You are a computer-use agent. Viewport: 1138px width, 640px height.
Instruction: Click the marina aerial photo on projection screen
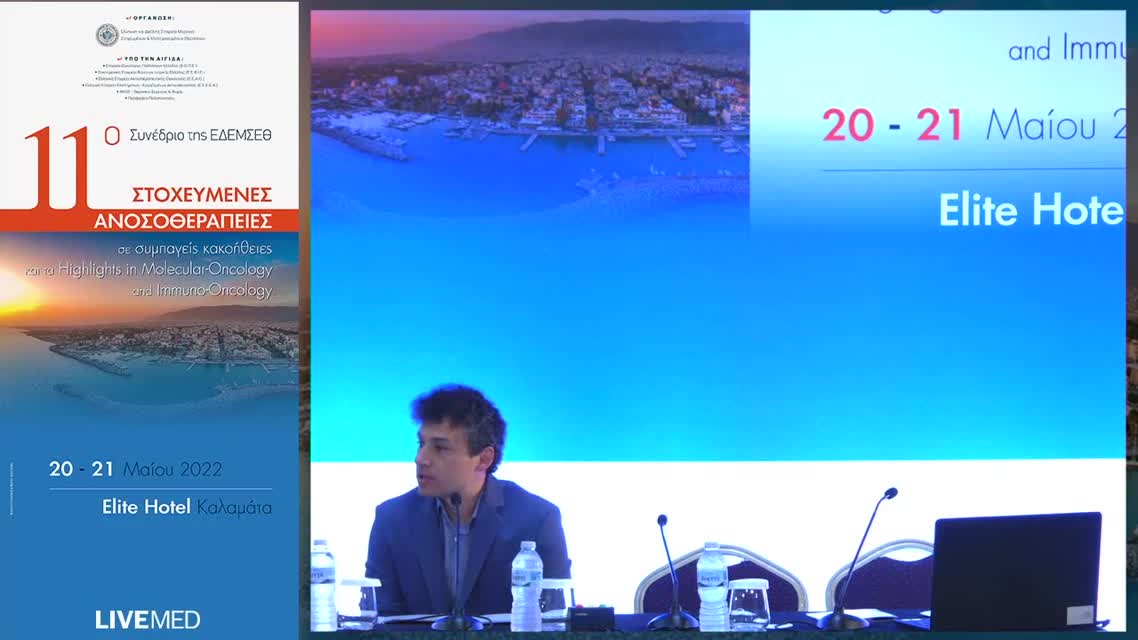click(530, 110)
